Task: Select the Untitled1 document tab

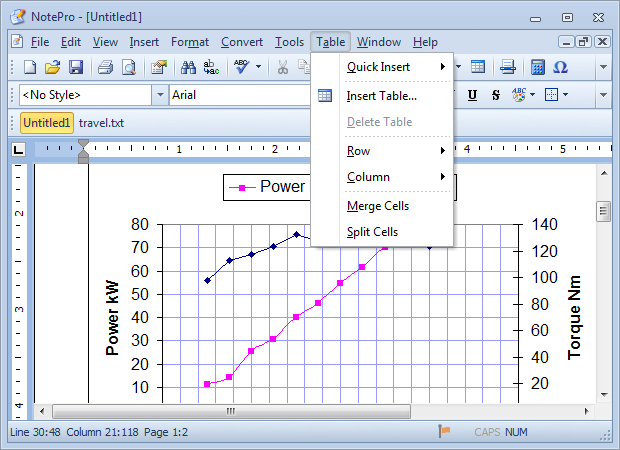Action: (x=47, y=123)
